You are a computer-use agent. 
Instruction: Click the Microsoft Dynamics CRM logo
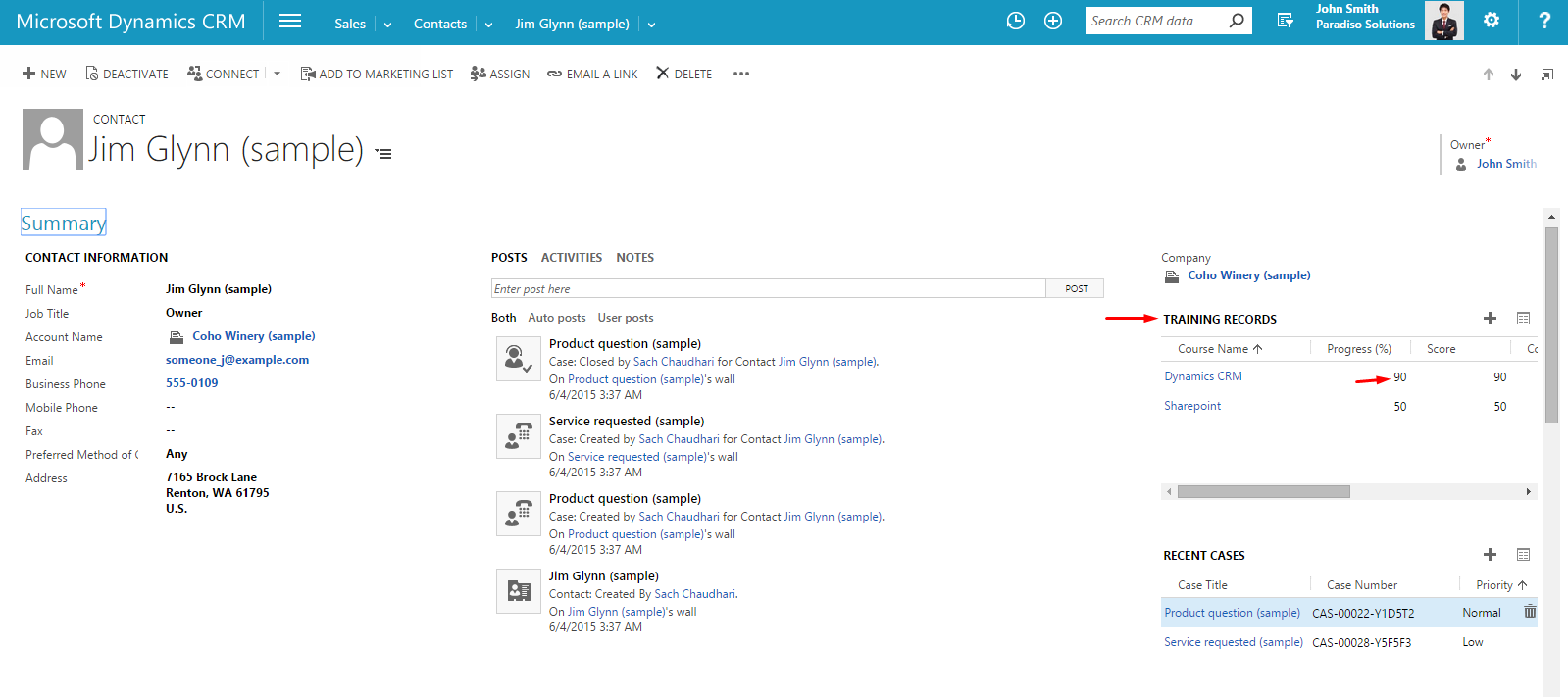[x=130, y=22]
